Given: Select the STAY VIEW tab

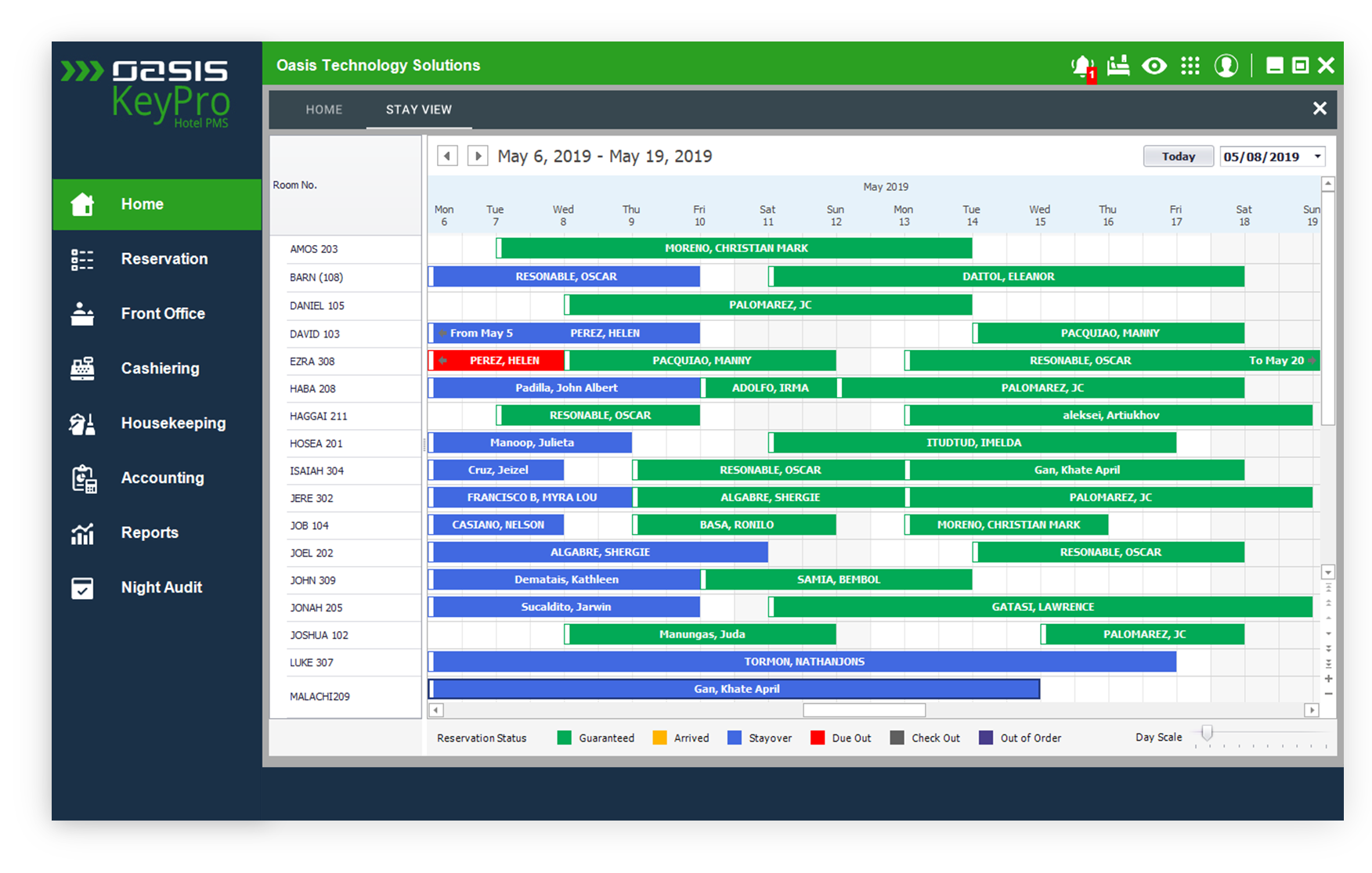Looking at the screenshot, I should (x=418, y=110).
